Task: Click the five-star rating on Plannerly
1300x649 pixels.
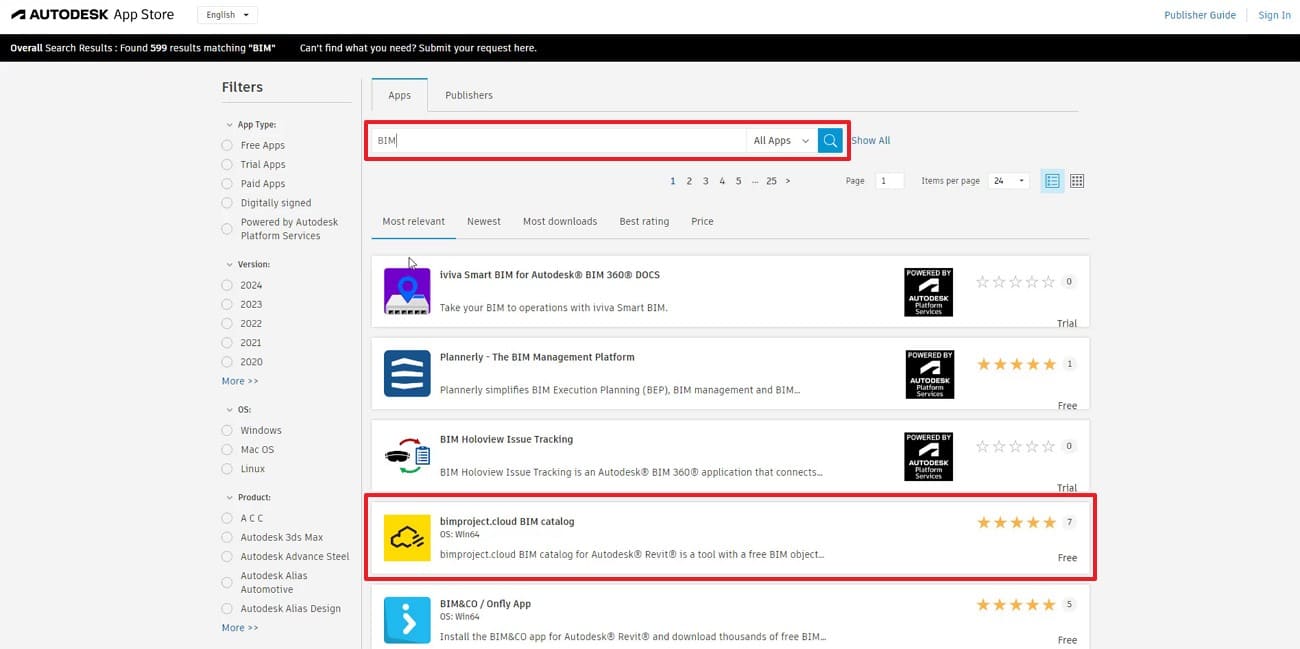Action: [x=1016, y=365]
